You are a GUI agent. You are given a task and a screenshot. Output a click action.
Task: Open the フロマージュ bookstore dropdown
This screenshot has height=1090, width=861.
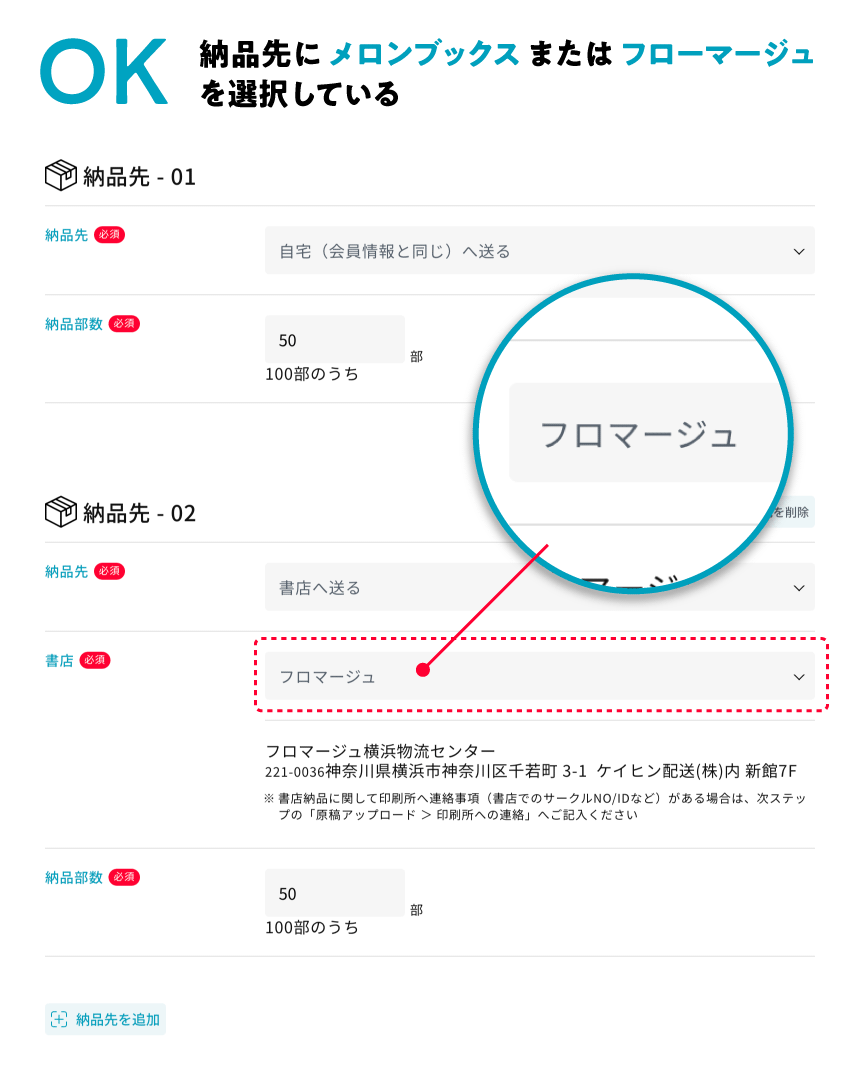tap(539, 676)
